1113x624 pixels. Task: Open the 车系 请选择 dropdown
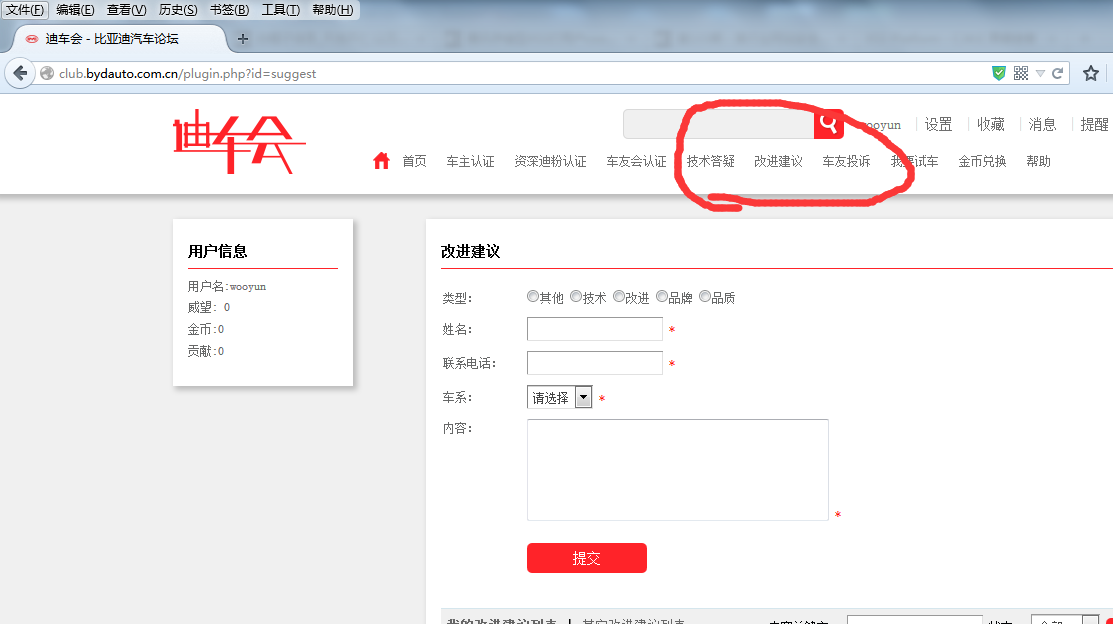click(559, 397)
